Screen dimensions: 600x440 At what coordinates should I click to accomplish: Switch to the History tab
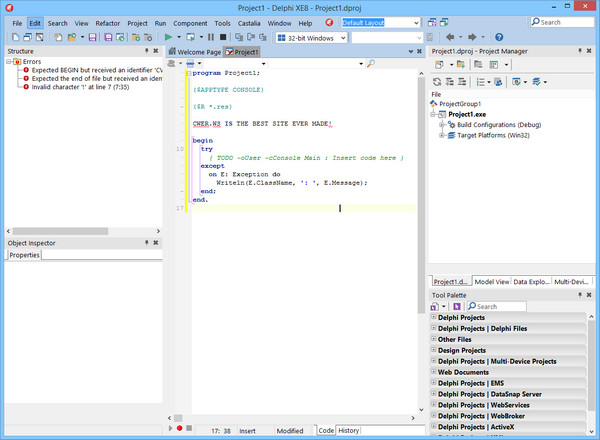[348, 430]
